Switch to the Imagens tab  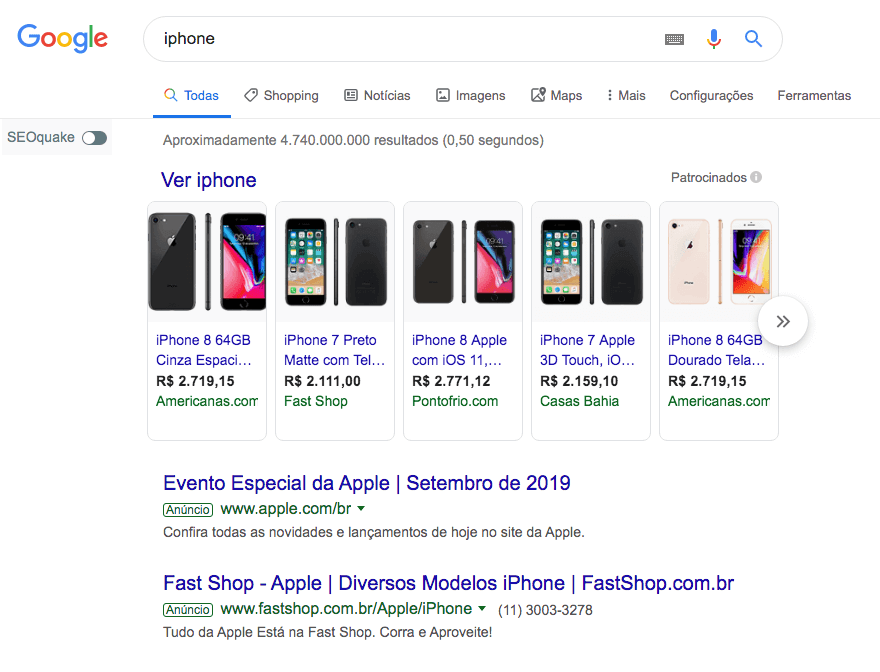pos(470,95)
